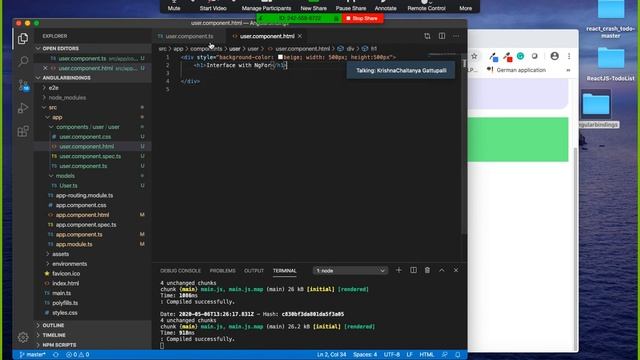This screenshot has width=640, height=360.
Task: Click Stop Share in Zoom bar
Action: coord(362,18)
